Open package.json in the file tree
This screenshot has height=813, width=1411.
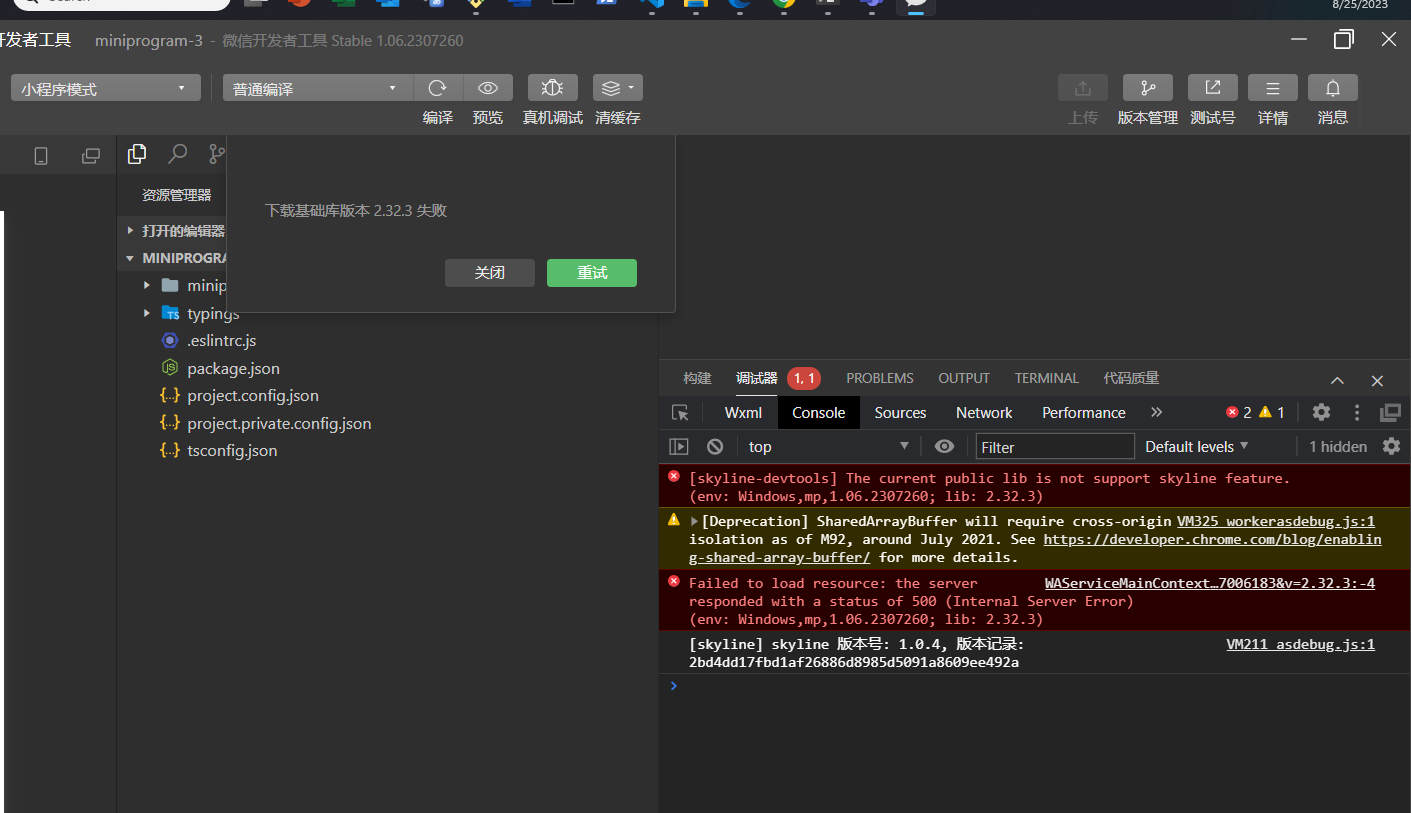tap(233, 368)
